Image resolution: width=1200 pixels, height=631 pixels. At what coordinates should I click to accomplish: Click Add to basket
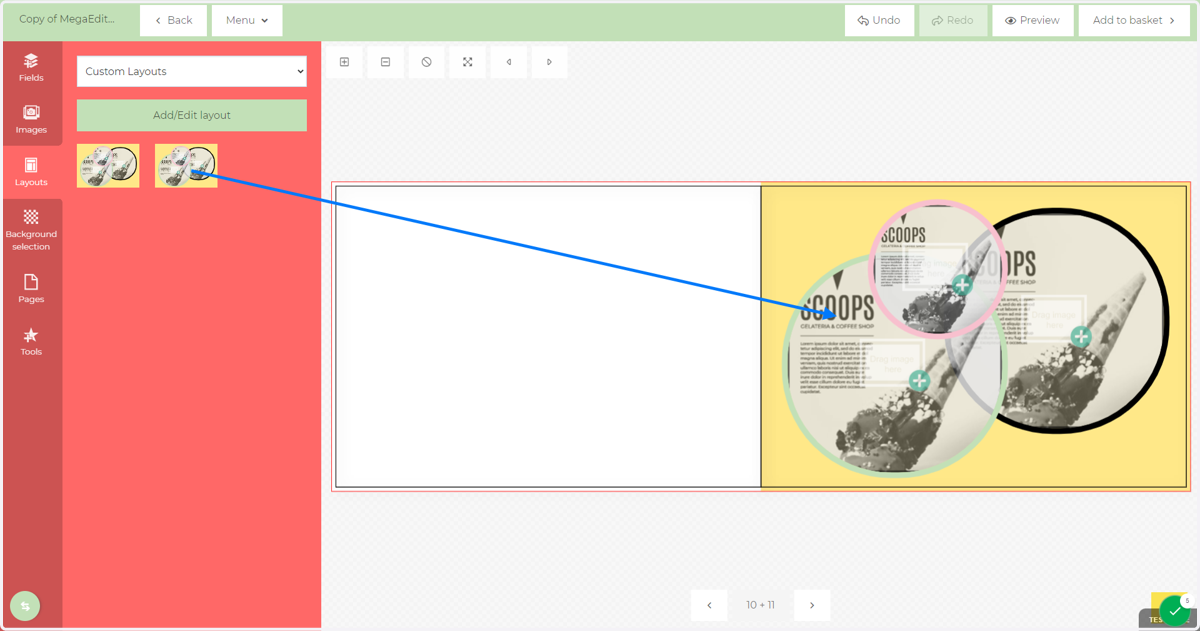point(1133,20)
